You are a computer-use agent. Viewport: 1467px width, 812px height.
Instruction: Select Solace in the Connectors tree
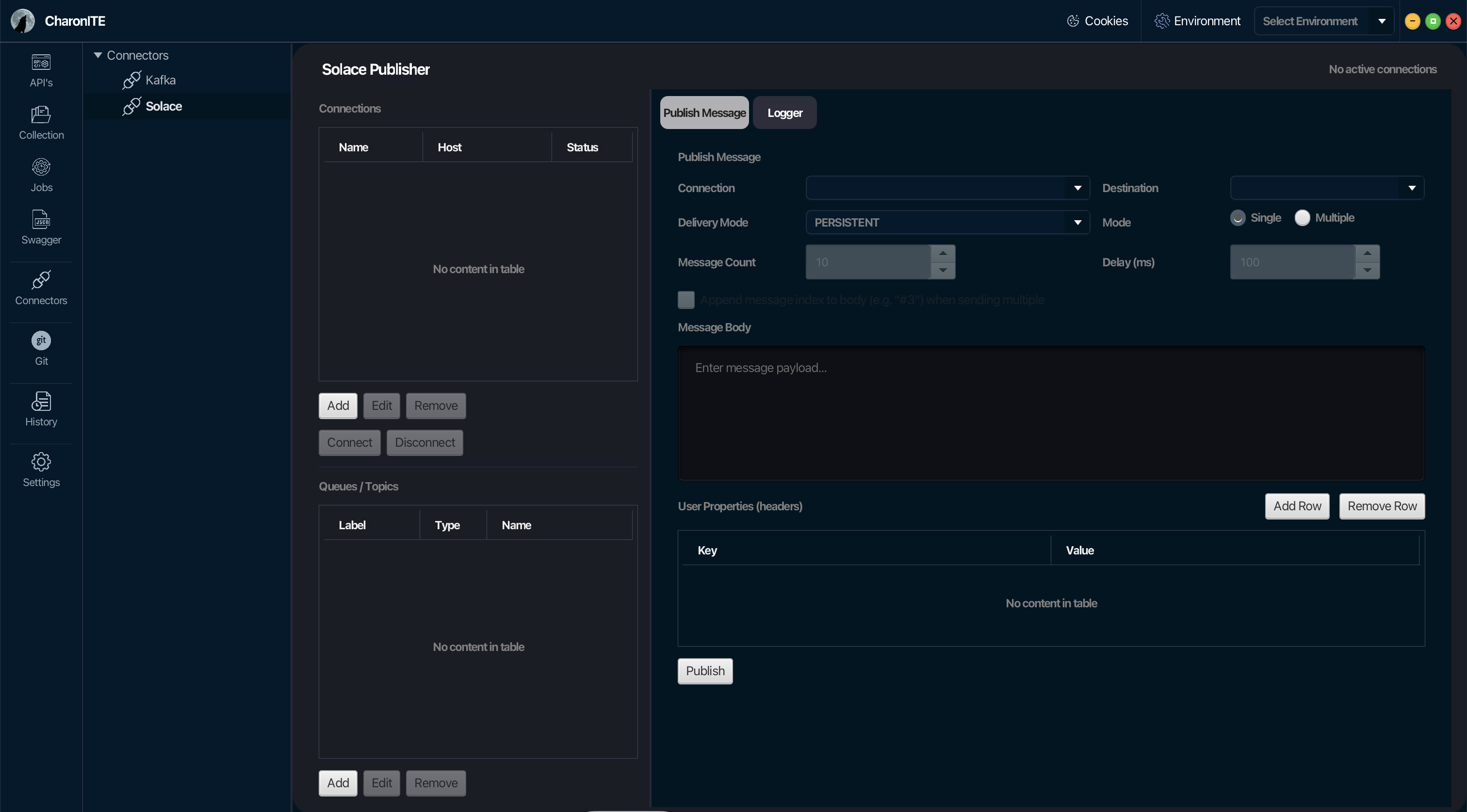164,107
